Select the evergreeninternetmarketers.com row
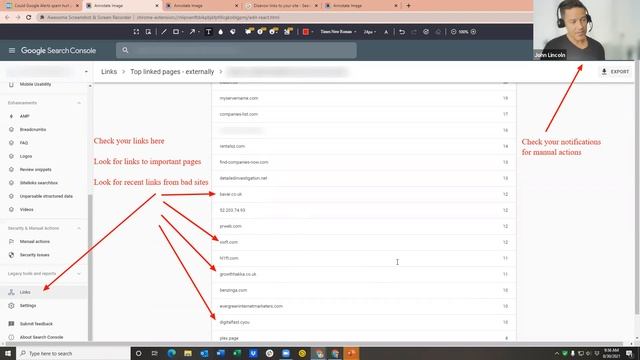This screenshot has height=360, width=640. pyautogui.click(x=364, y=306)
